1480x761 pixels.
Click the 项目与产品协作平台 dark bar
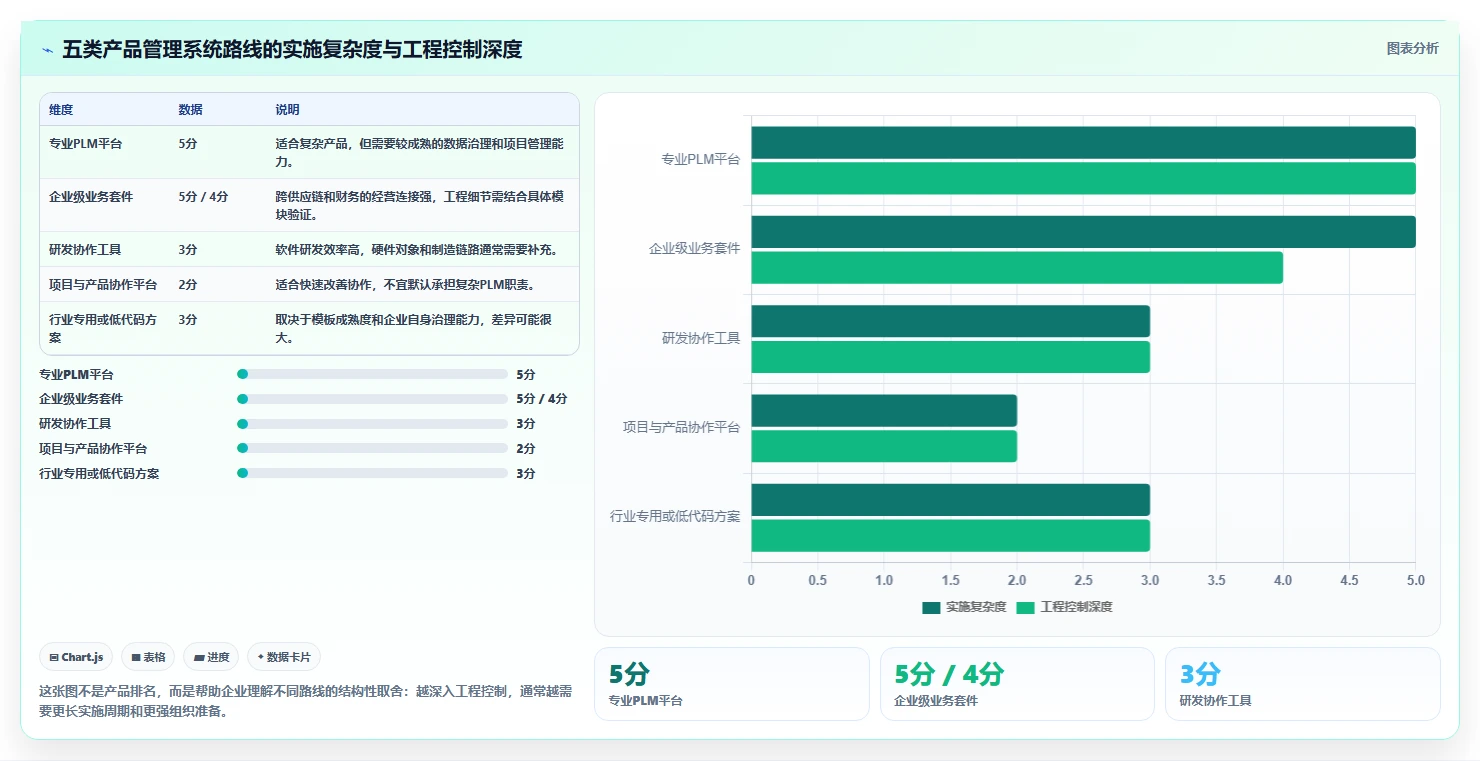884,410
